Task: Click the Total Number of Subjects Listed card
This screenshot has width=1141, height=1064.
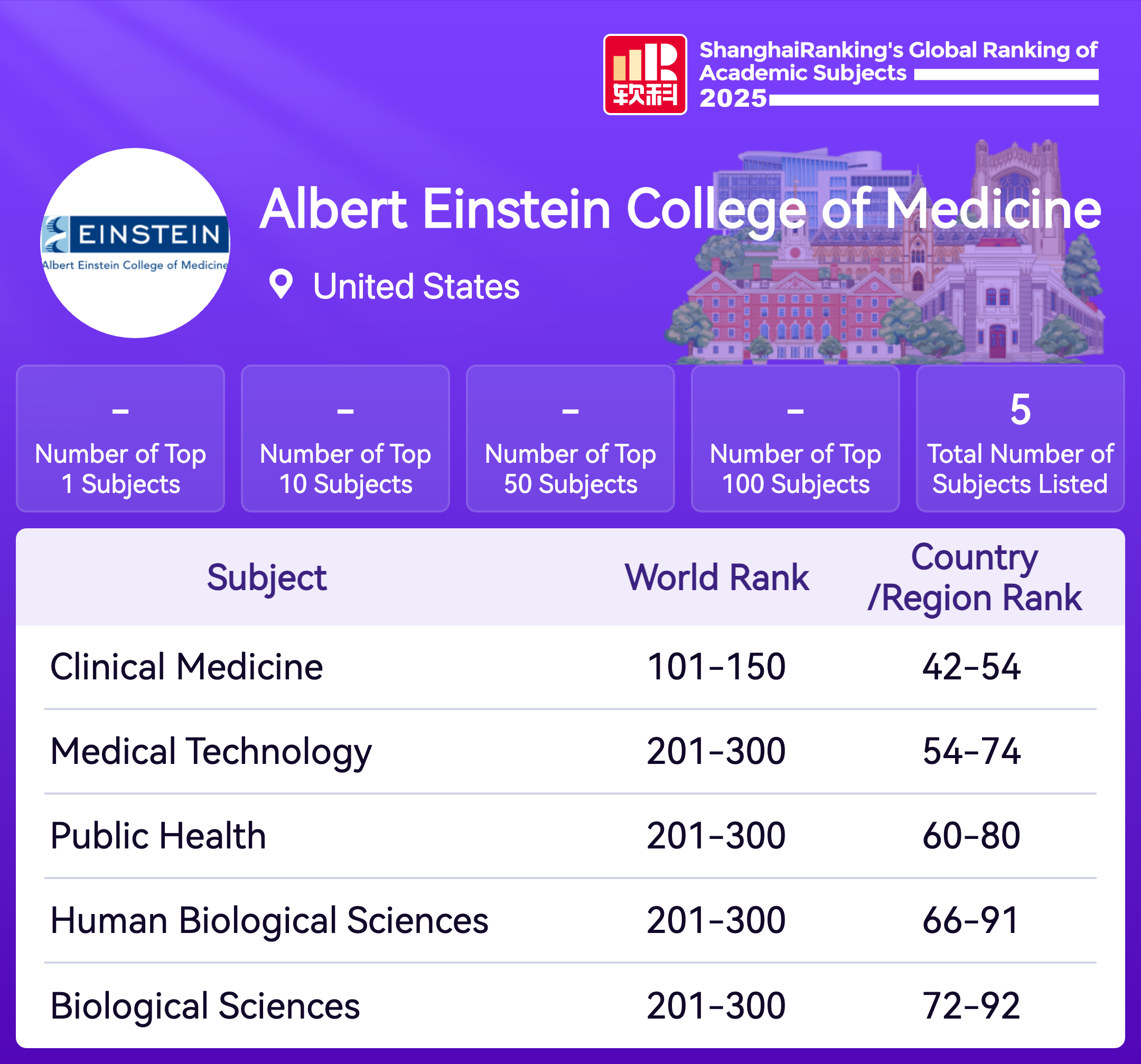Action: tap(1021, 438)
